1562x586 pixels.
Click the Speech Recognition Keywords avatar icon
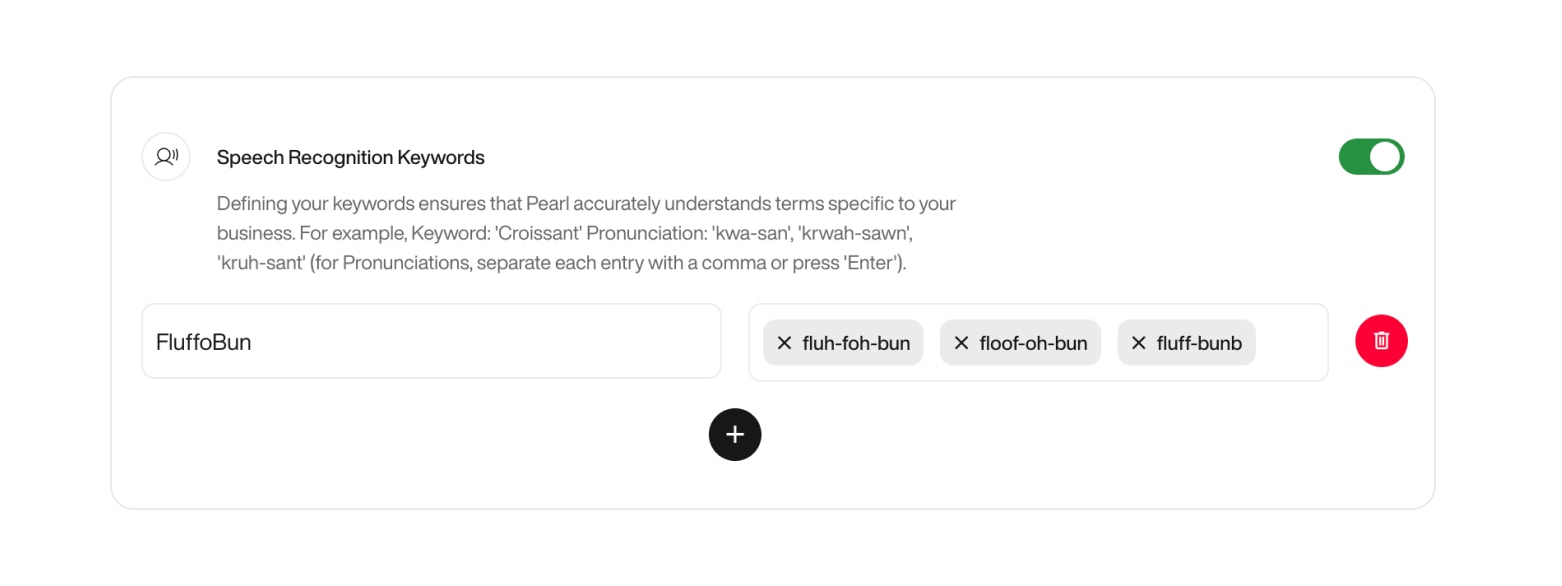[x=166, y=156]
